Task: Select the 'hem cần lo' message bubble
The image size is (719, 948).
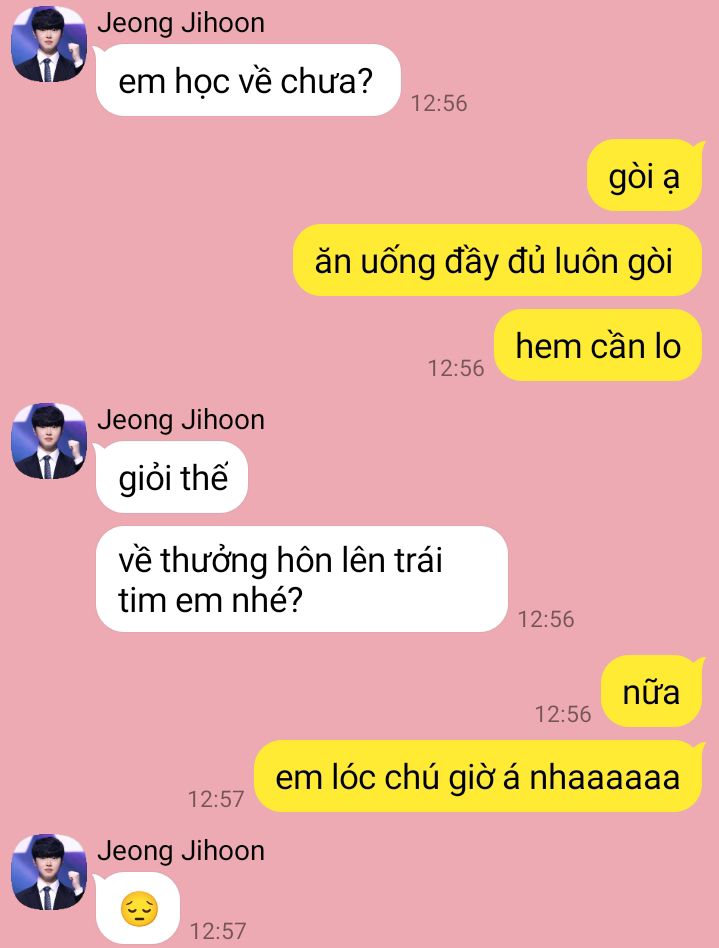Action: [598, 345]
